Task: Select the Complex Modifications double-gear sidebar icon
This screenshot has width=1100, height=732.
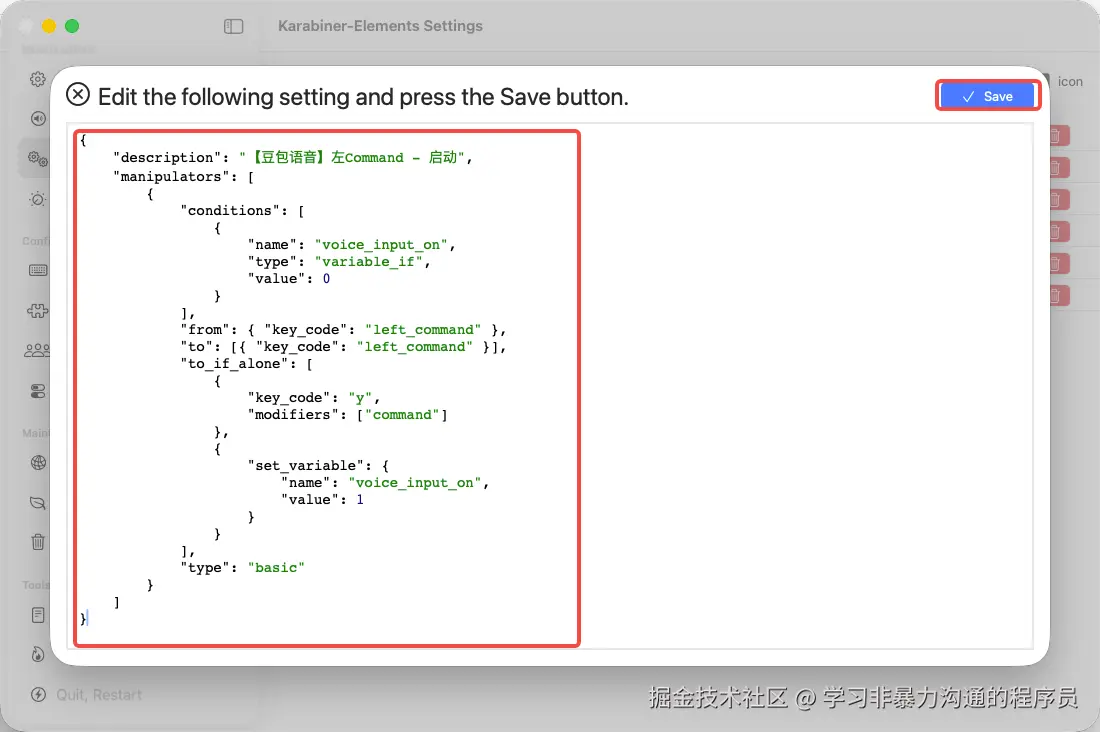Action: coord(38,159)
